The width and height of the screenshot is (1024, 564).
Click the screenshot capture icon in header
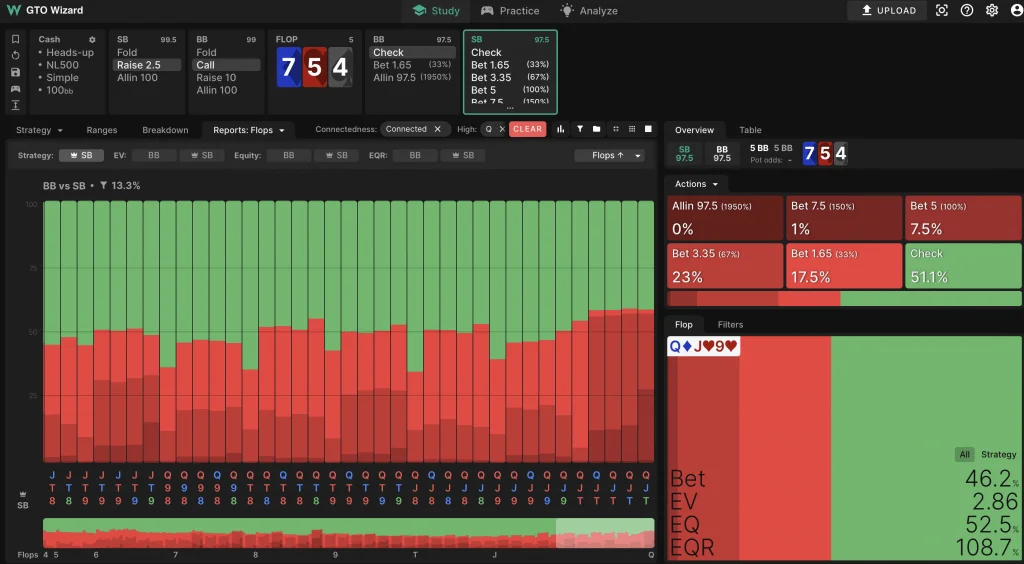coord(941,11)
